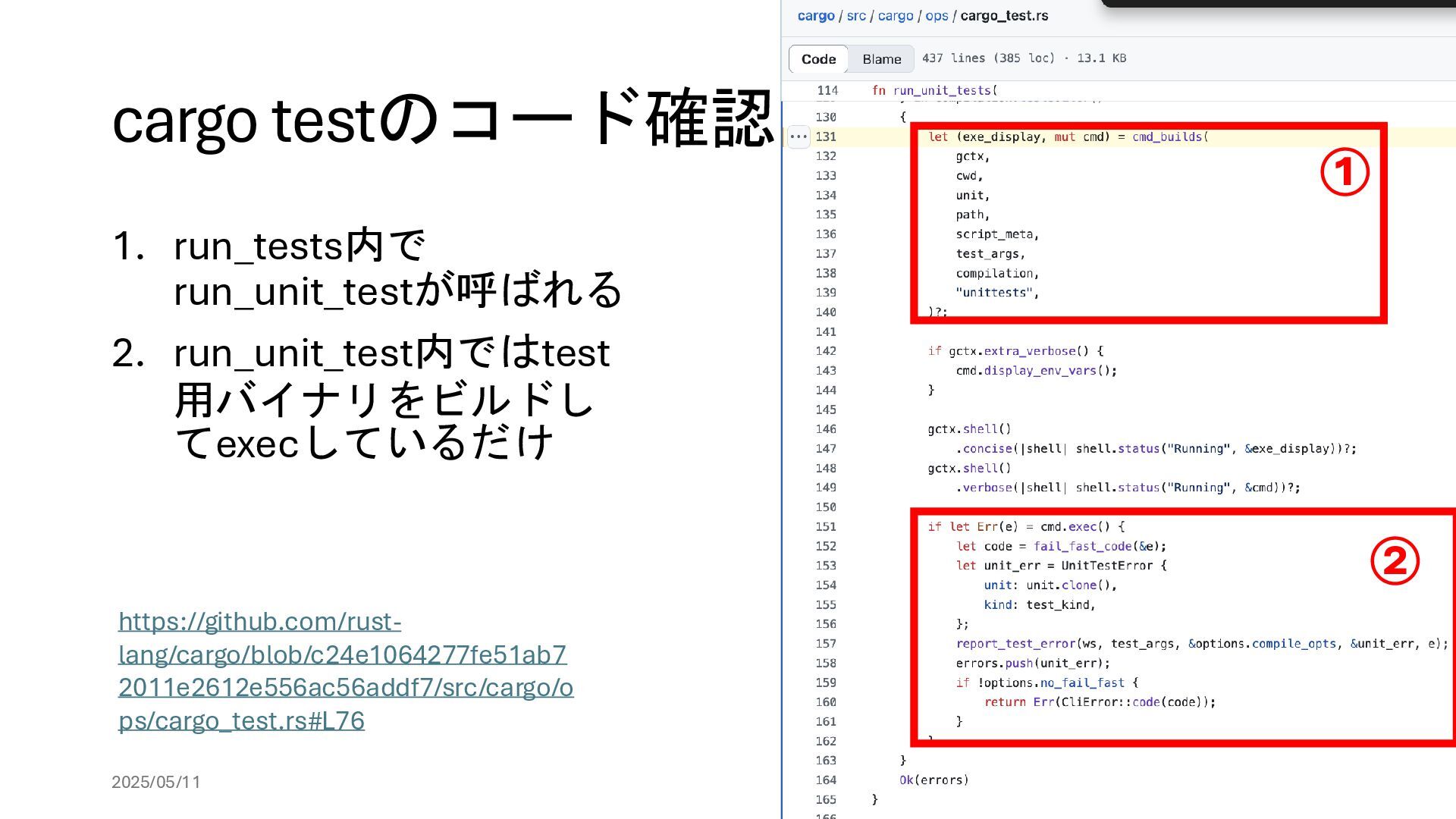This screenshot has width=1456, height=819.
Task: Select line number 157
Action: pos(826,644)
